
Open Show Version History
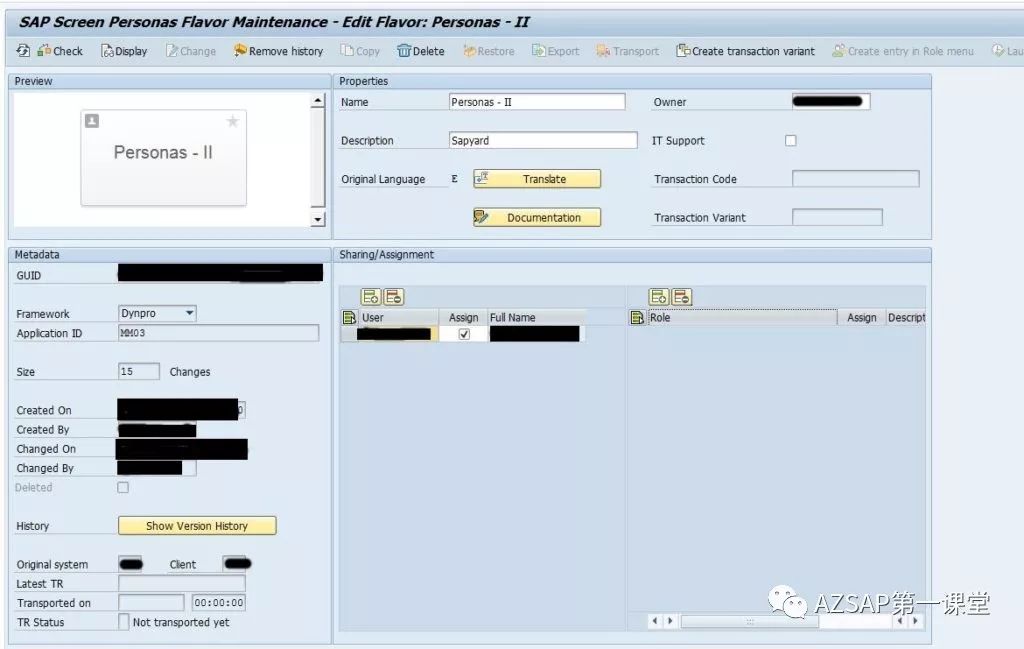(196, 525)
